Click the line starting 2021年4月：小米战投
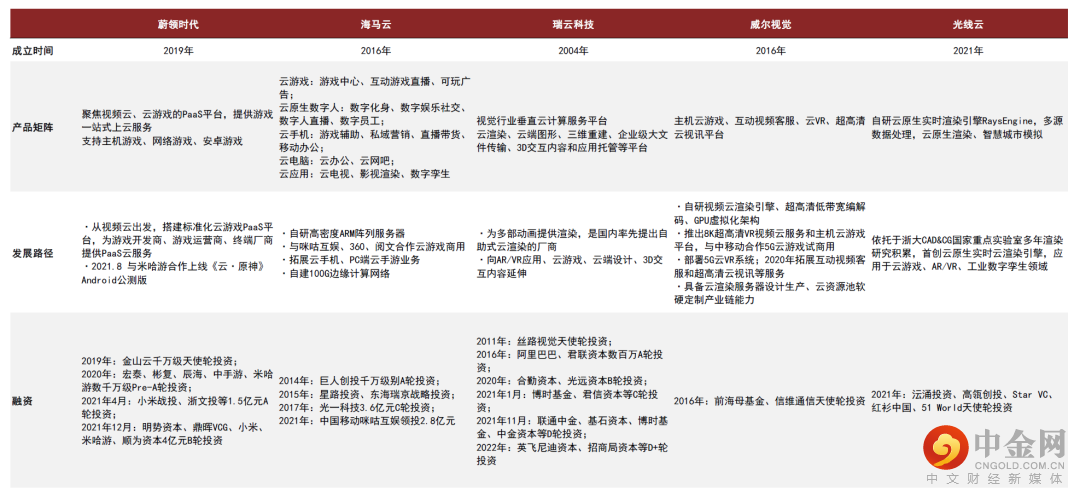The image size is (1080, 497). point(176,408)
